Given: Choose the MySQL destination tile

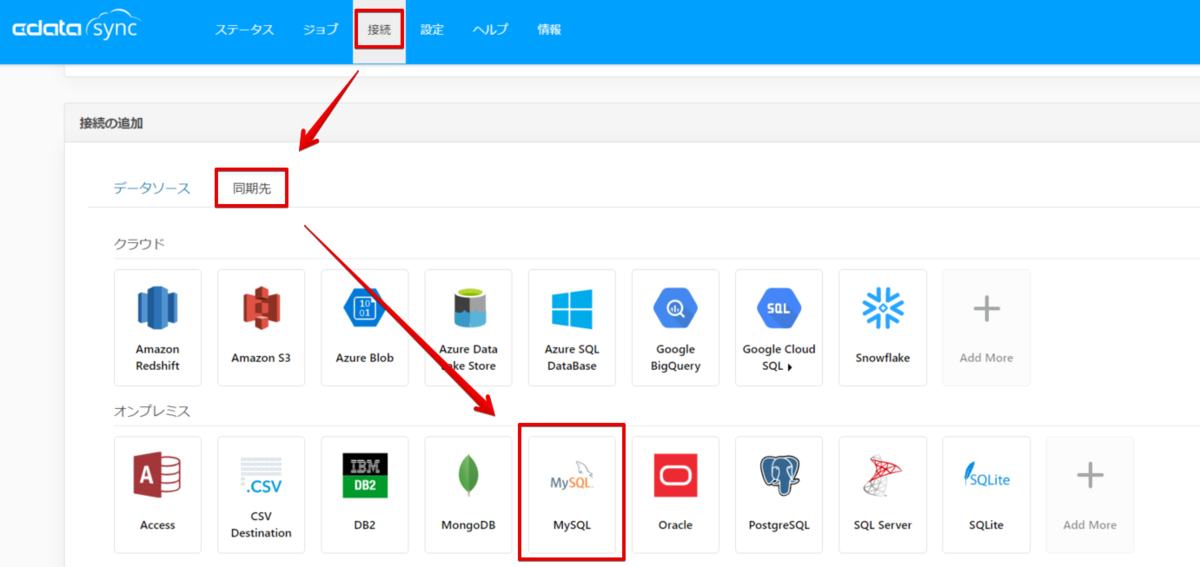Looking at the screenshot, I should [572, 494].
